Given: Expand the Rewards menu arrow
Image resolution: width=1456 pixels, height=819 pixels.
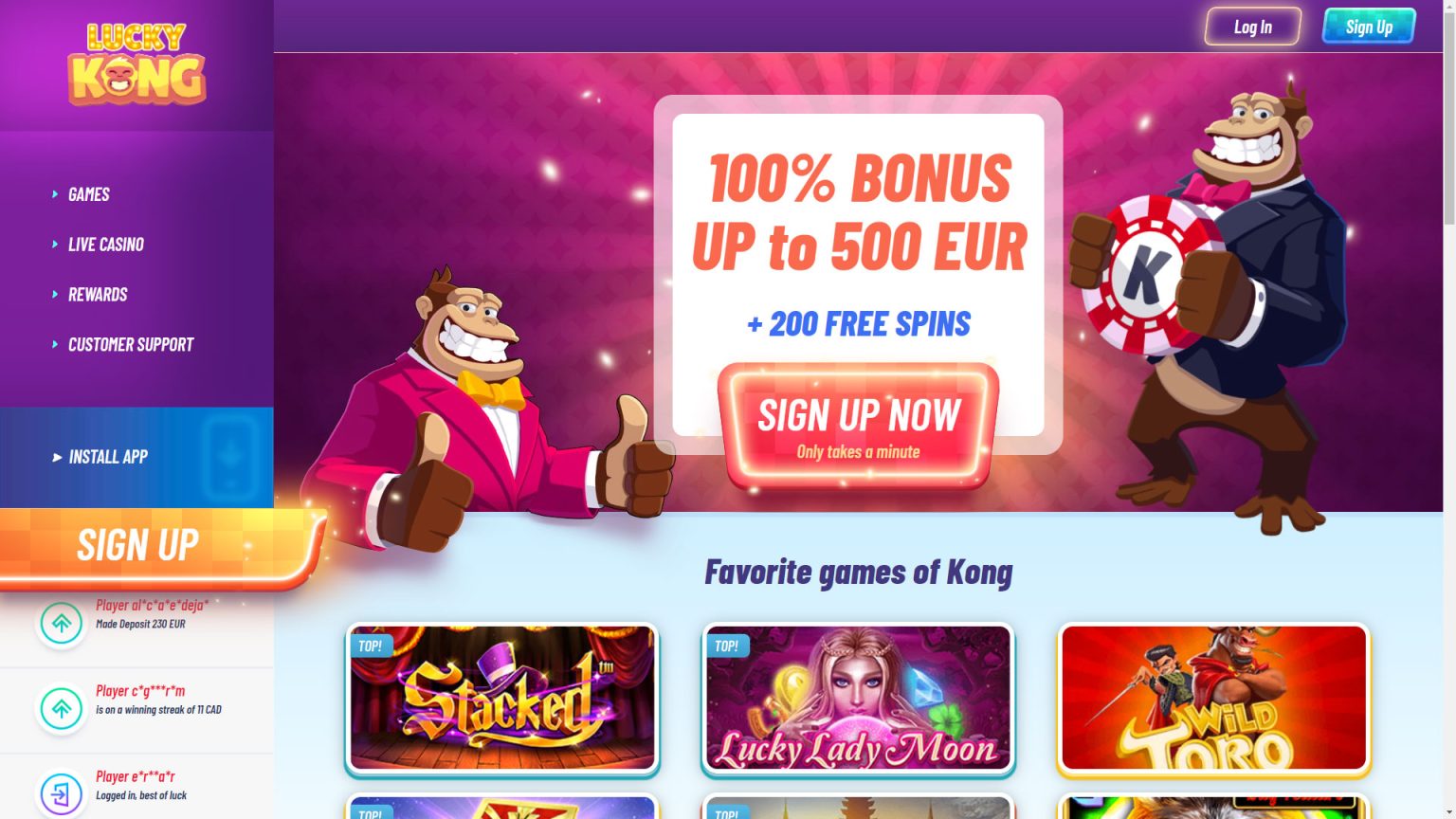Looking at the screenshot, I should click(55, 295).
